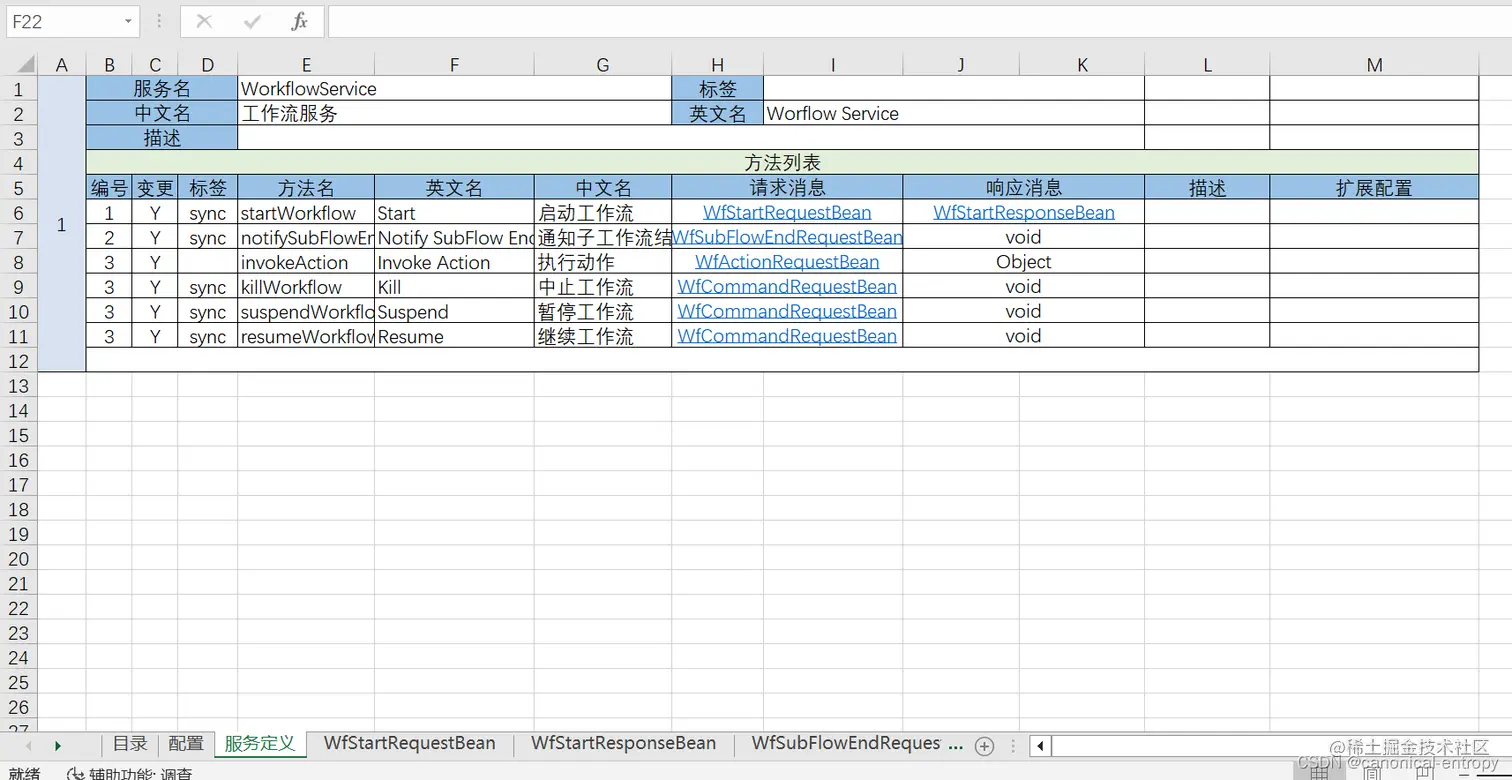This screenshot has width=1512, height=780.
Task: Click the 方法列表 green header row
Action: pos(782,163)
